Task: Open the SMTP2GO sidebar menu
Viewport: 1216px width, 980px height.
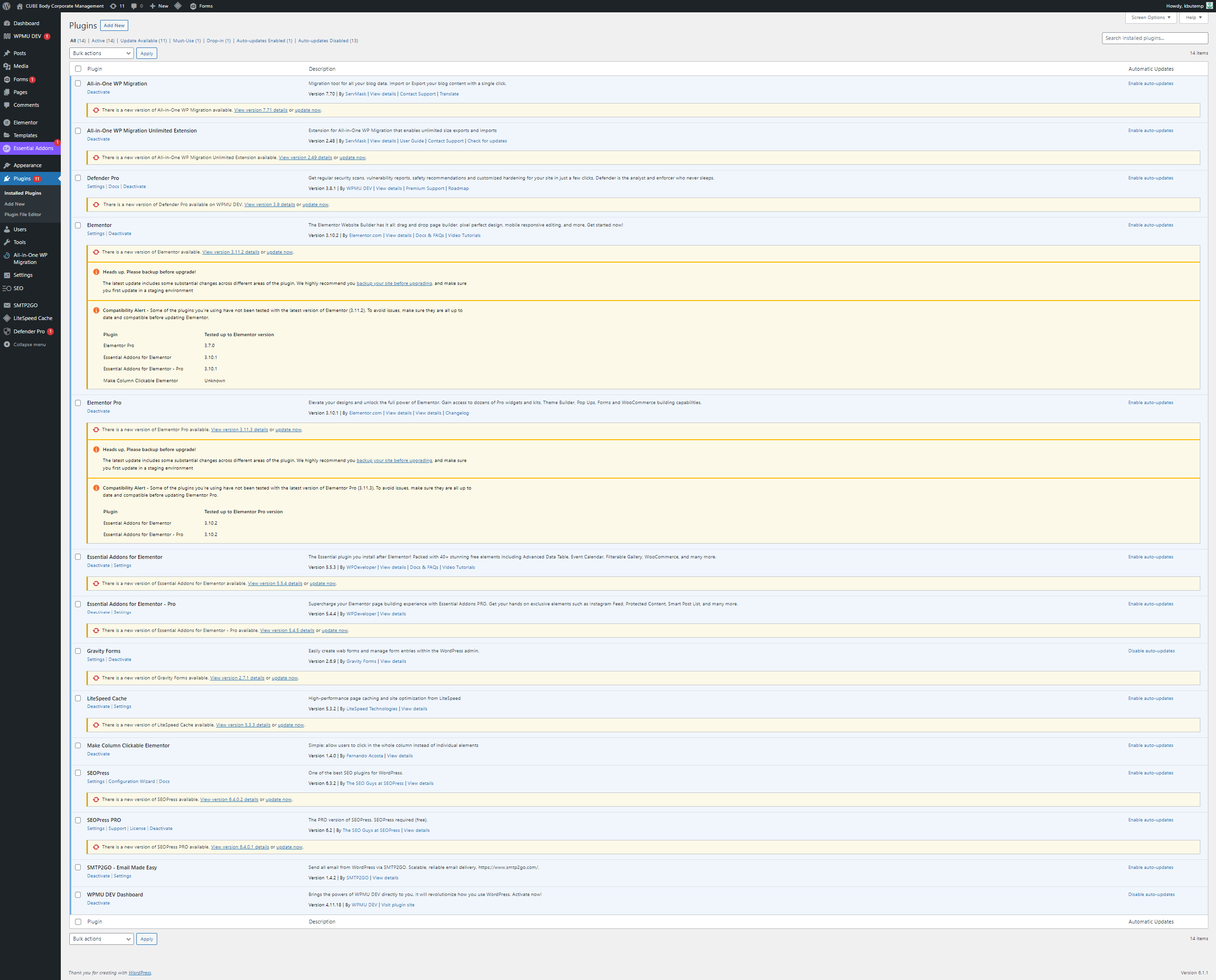Action: 26,305
